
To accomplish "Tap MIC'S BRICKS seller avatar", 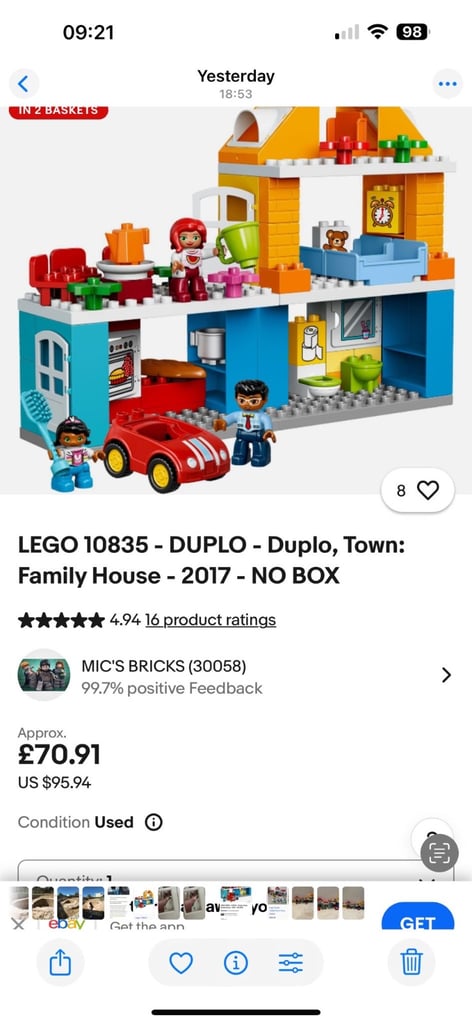I will [x=44, y=675].
